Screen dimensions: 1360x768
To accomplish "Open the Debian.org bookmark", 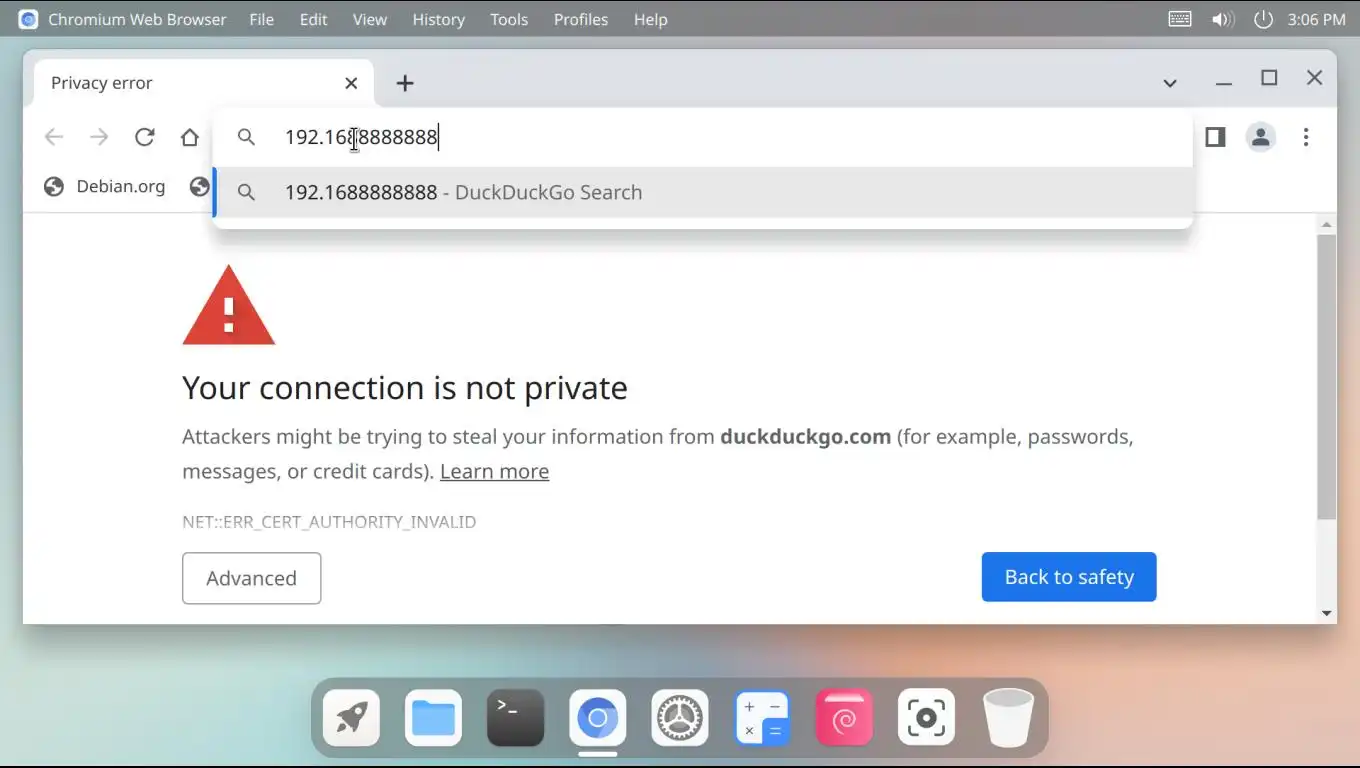I will tap(105, 186).
